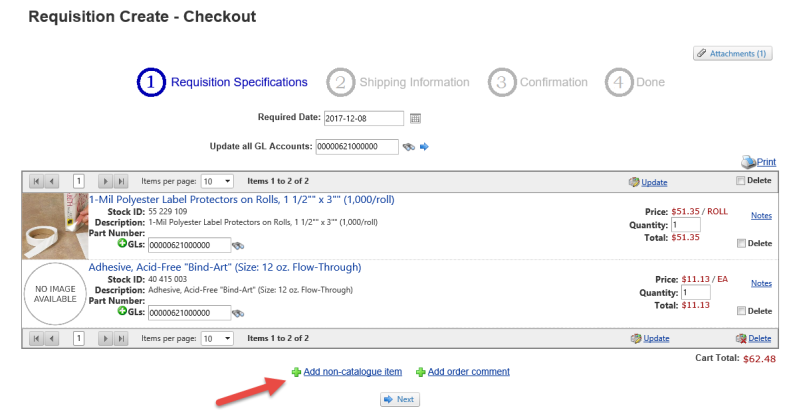
Task: Check the Delete all box in header row
Action: tap(740, 181)
